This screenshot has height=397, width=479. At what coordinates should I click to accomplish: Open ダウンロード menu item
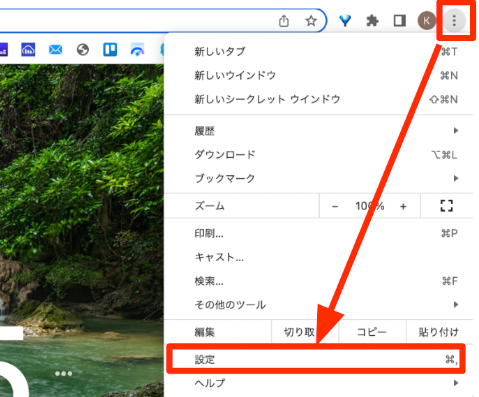(x=319, y=155)
